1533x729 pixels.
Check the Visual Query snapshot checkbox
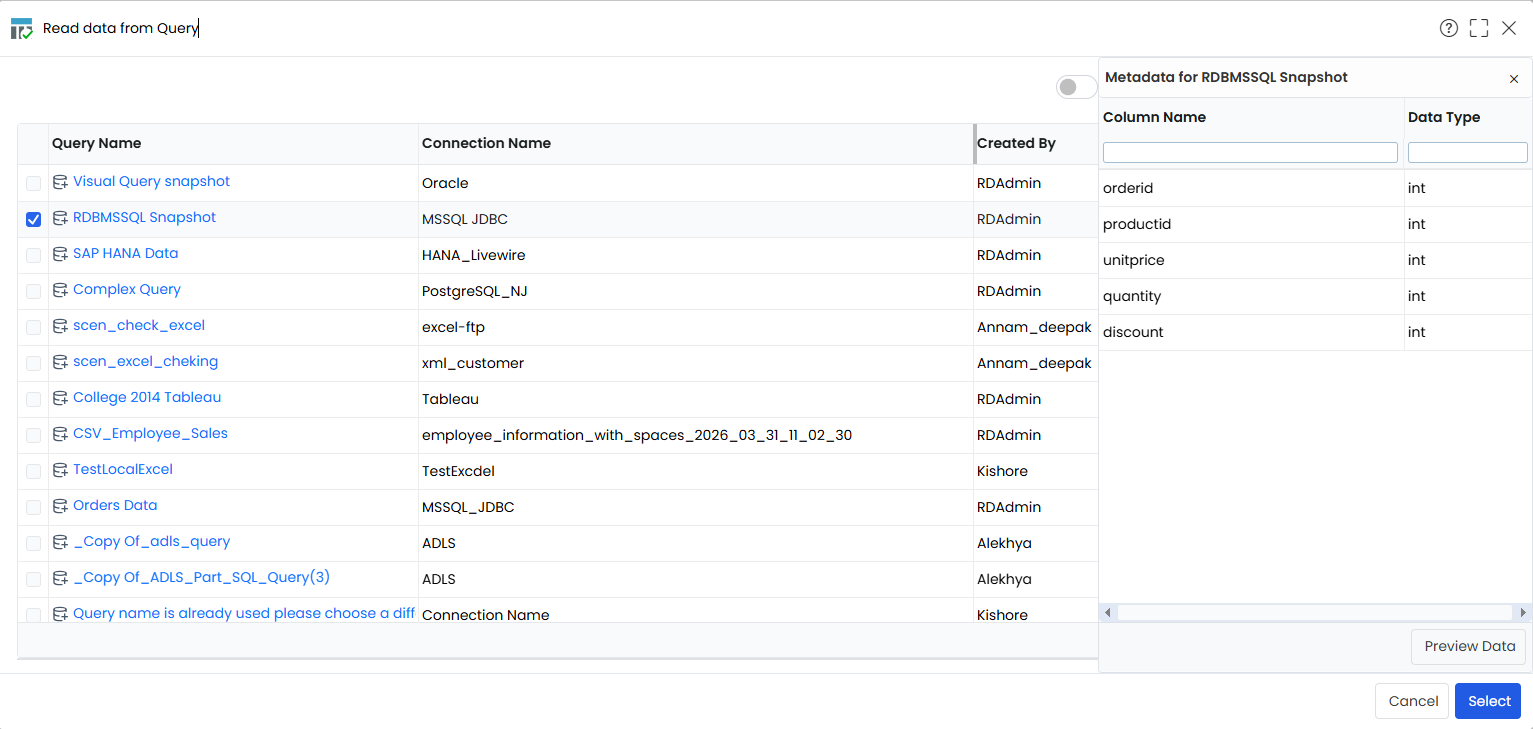pos(34,183)
